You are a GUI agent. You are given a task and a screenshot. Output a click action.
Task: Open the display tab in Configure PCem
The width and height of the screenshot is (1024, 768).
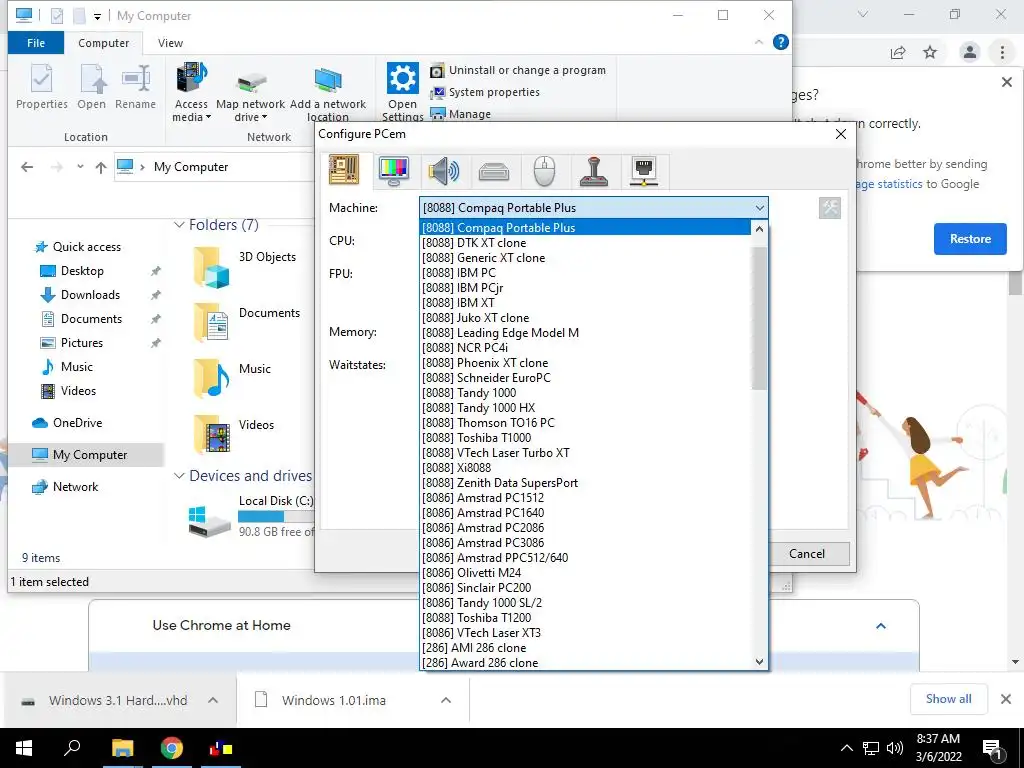[x=394, y=170]
